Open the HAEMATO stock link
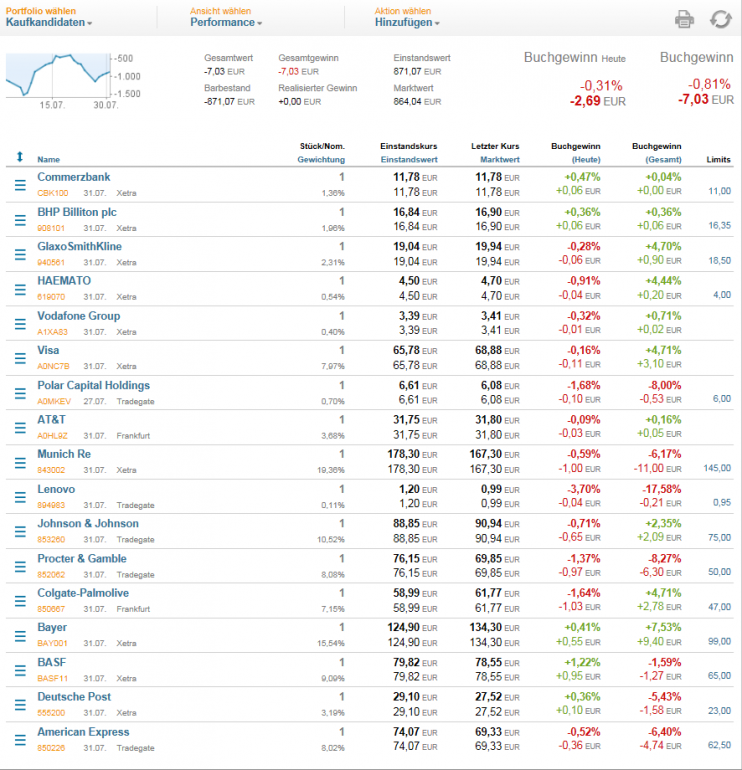 [64, 281]
